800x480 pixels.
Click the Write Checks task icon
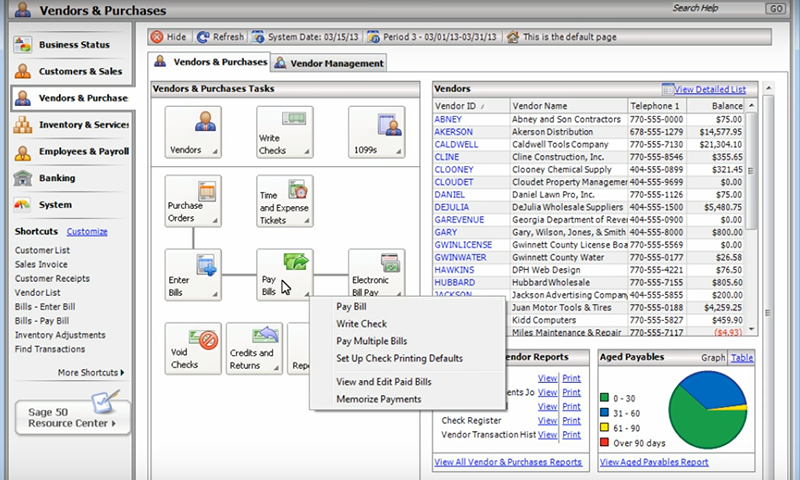coord(284,132)
